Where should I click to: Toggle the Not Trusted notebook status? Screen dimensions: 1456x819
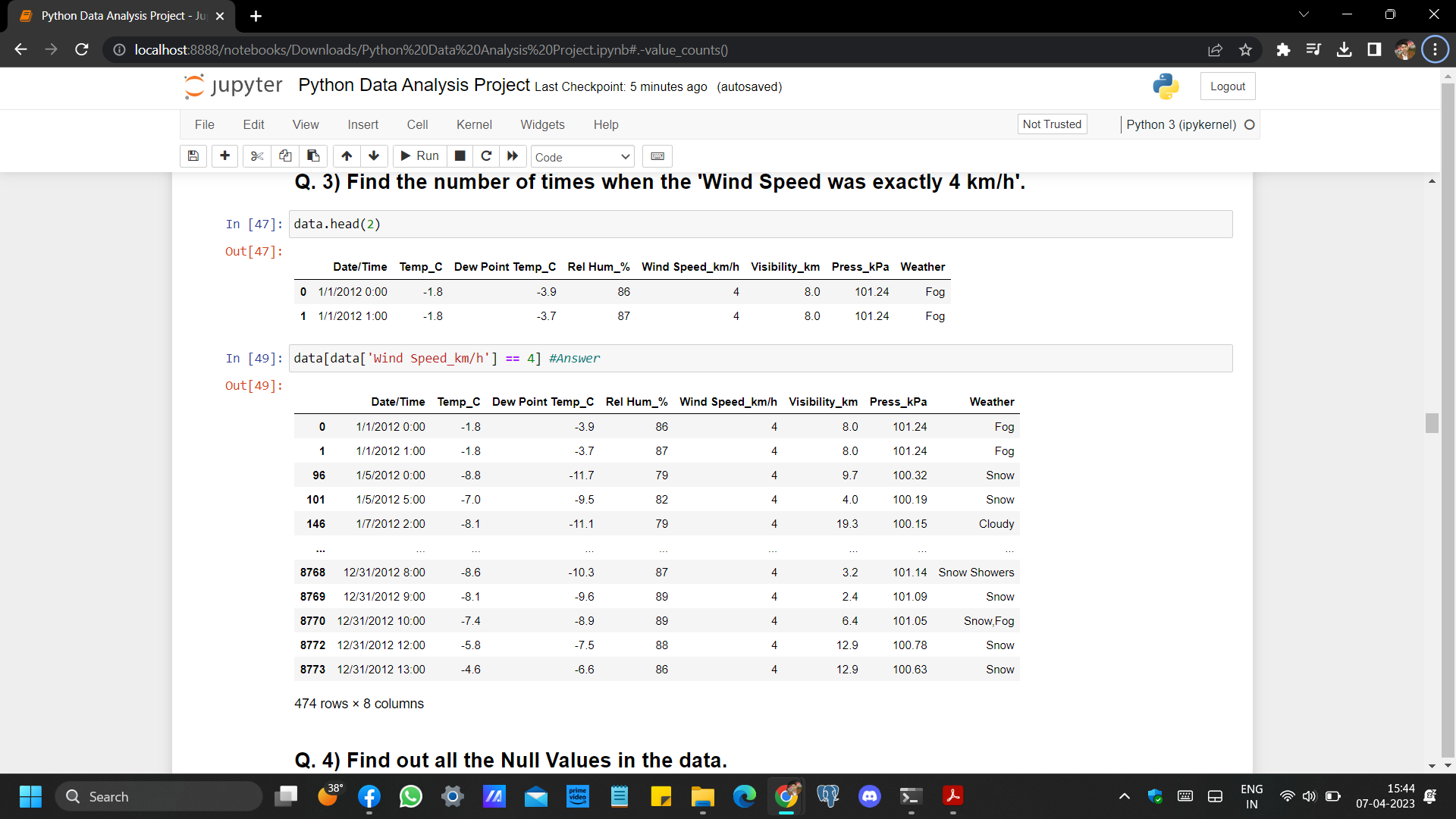1051,124
